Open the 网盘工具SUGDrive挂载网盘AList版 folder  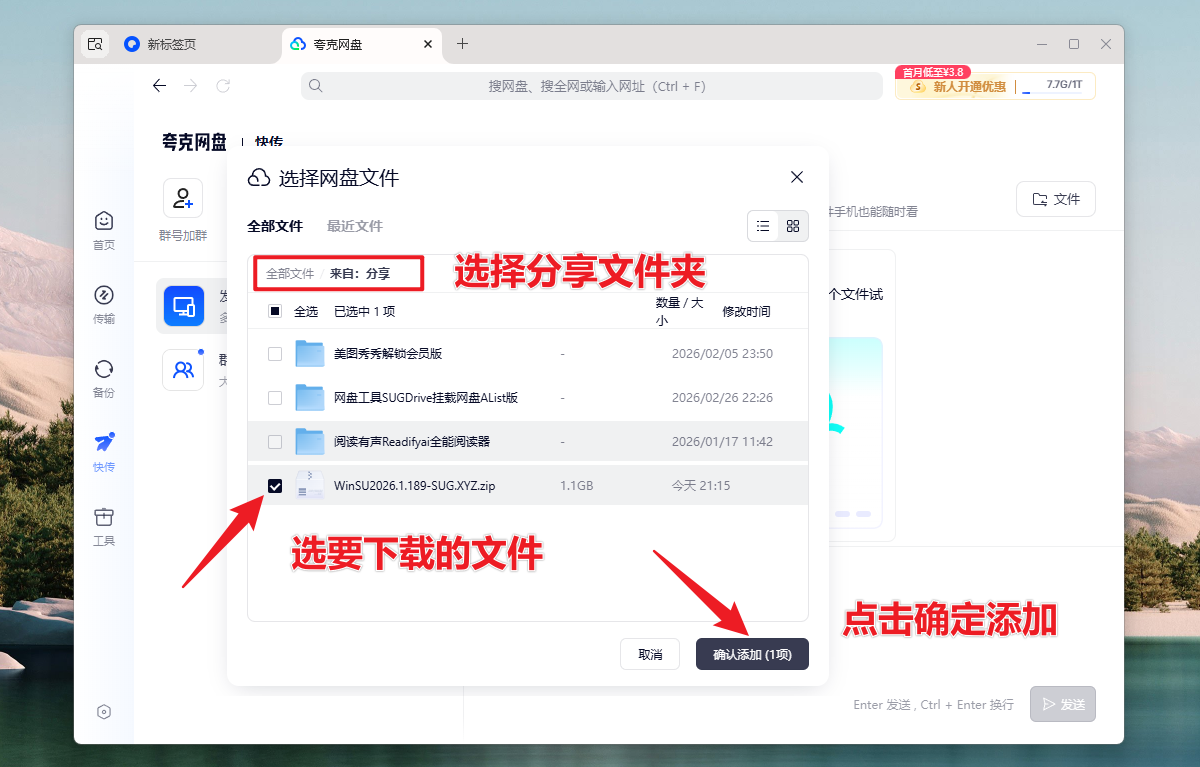pos(425,397)
